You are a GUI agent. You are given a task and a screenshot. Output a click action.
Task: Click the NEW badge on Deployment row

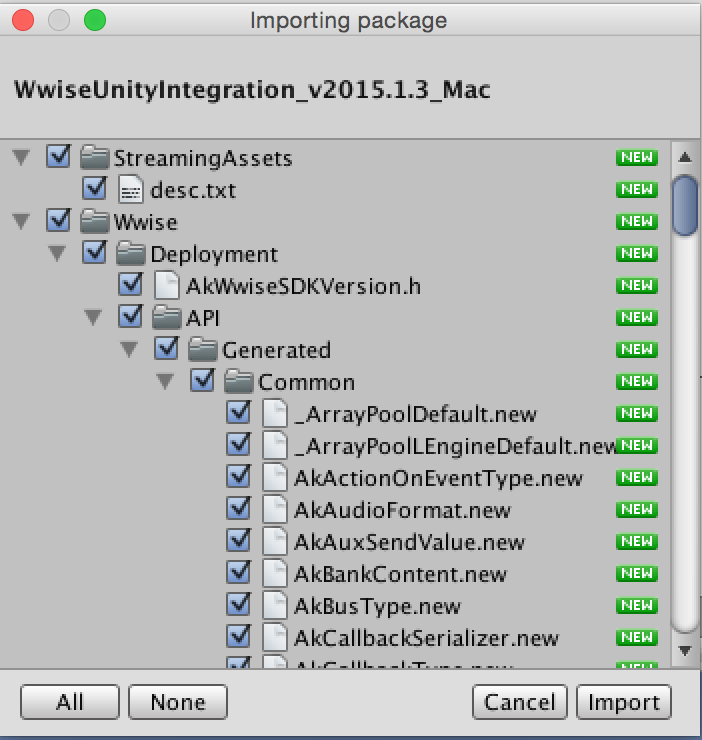click(x=637, y=254)
